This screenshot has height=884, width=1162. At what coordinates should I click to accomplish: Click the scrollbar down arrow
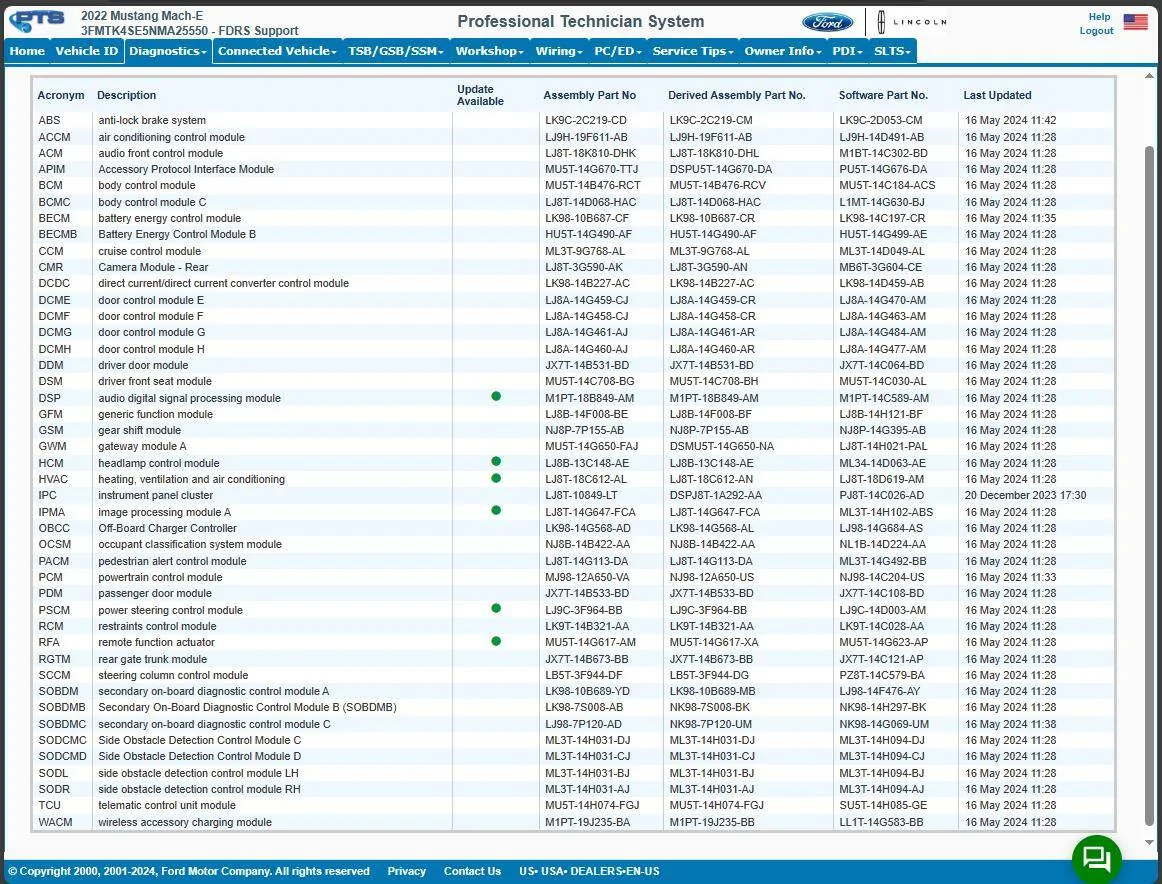point(1149,843)
